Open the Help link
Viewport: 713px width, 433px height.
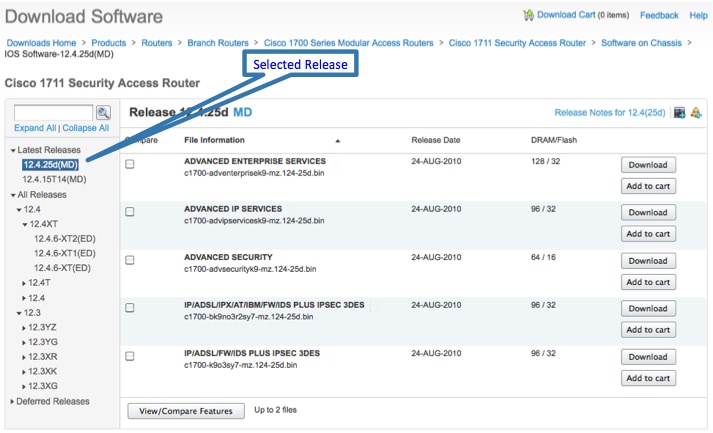click(698, 15)
